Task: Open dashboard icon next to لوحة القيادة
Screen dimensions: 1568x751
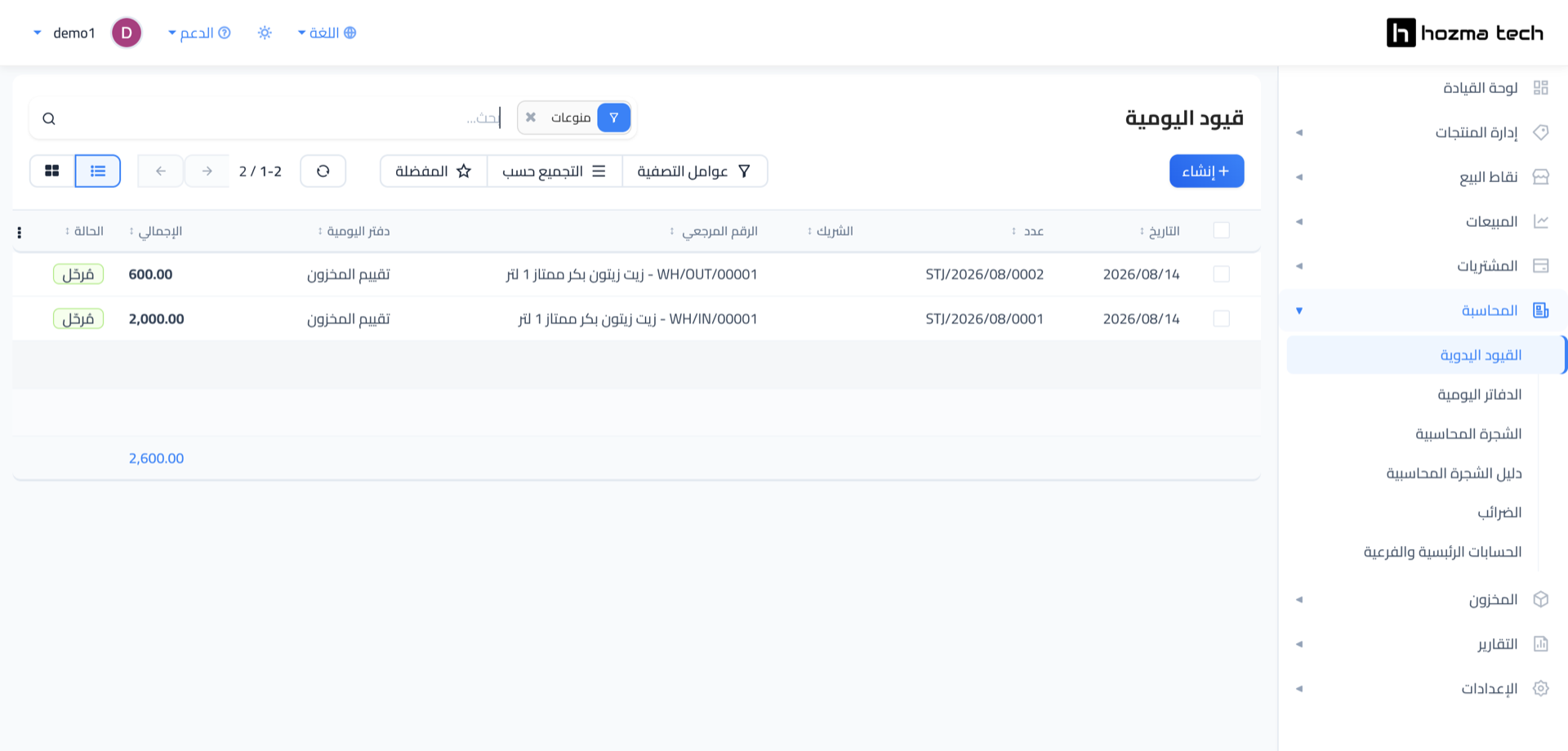Action: (x=1541, y=87)
